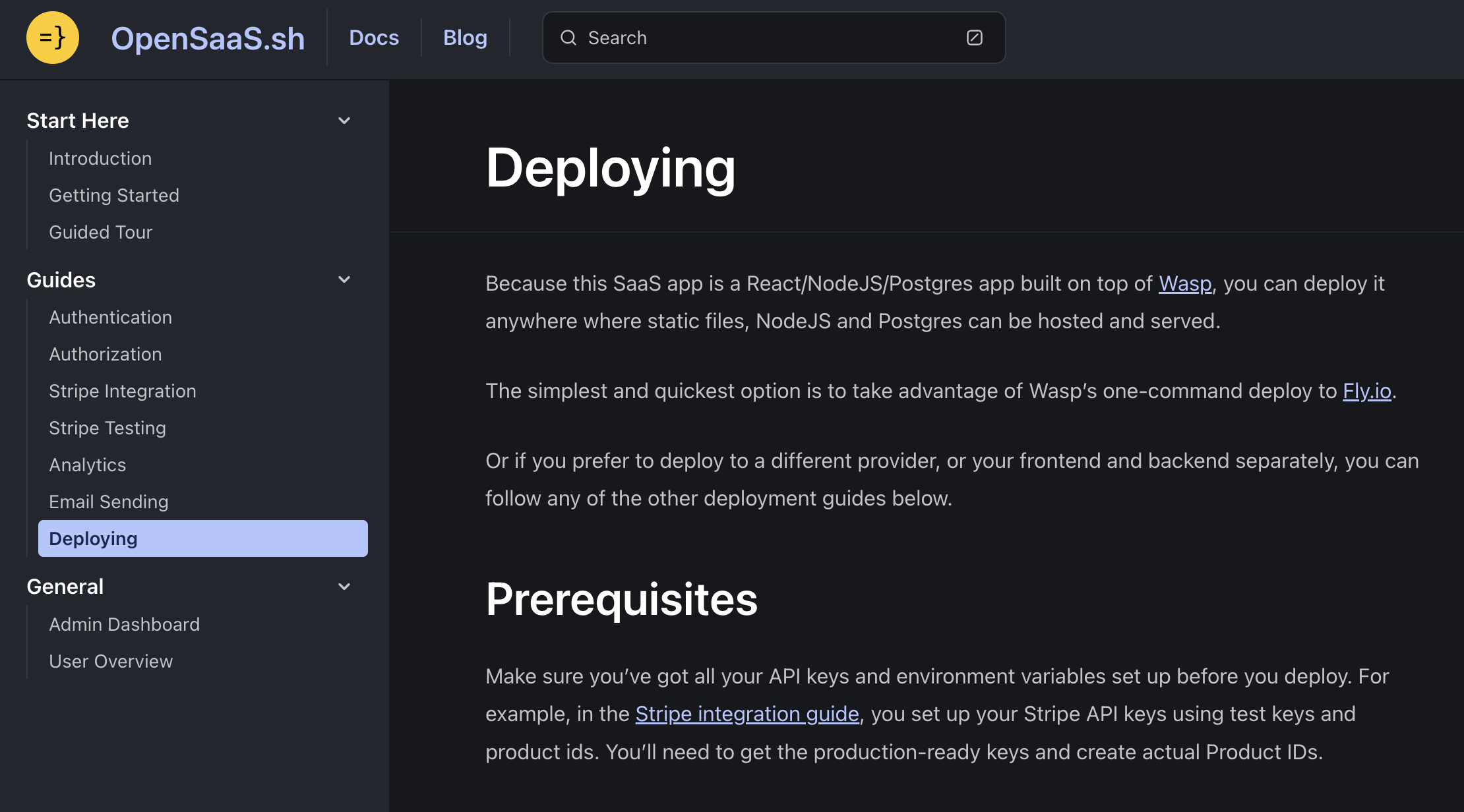Open the Blog navigation item

(x=465, y=38)
